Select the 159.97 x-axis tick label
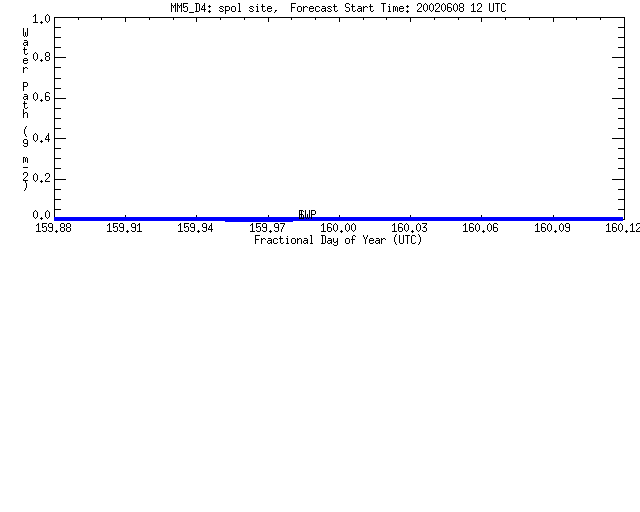Screen dimensions: 640x512 coord(267,228)
